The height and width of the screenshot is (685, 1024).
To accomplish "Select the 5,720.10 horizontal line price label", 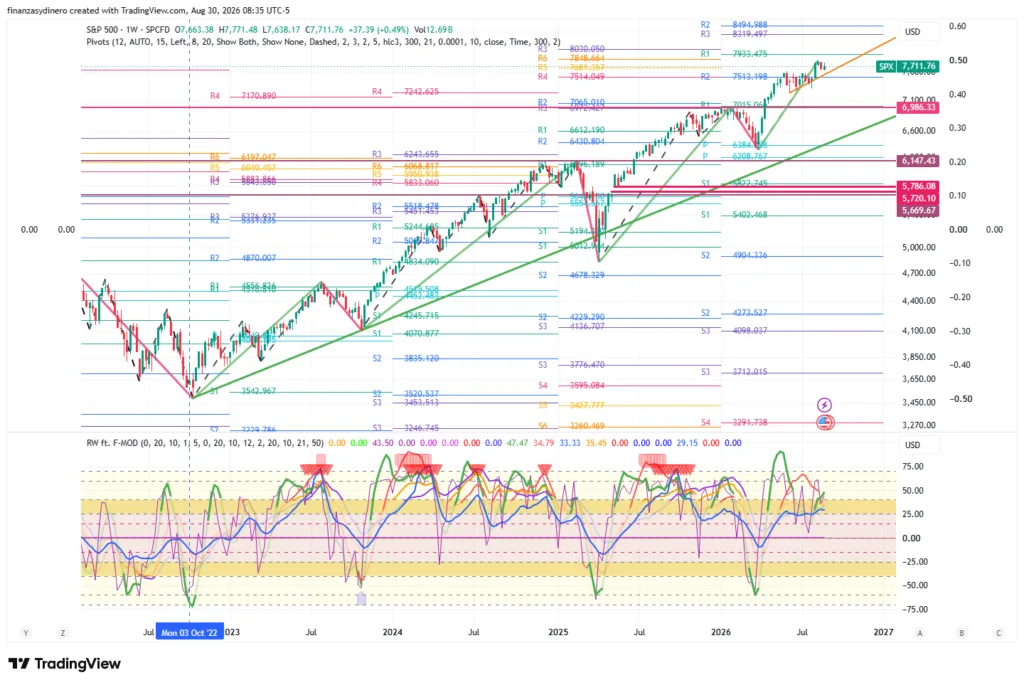I will (918, 198).
